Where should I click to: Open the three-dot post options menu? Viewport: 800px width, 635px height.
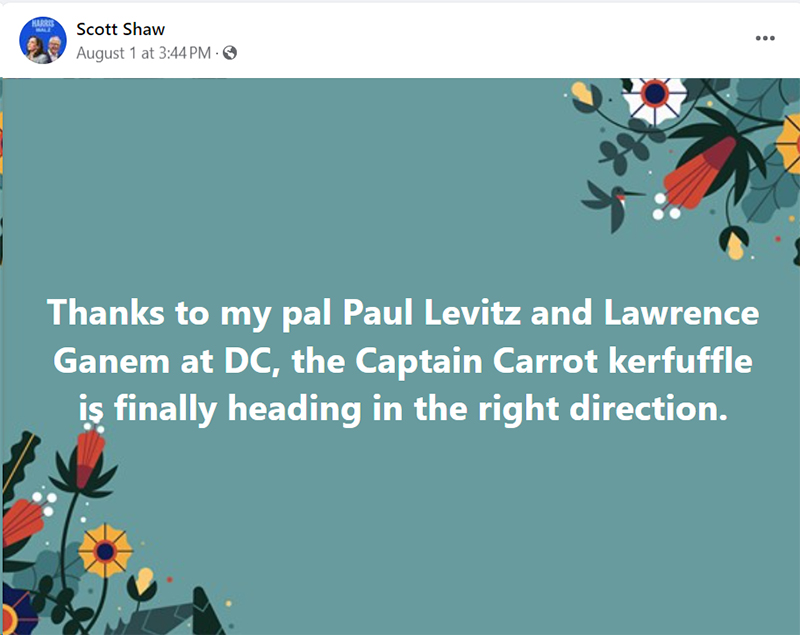765,38
